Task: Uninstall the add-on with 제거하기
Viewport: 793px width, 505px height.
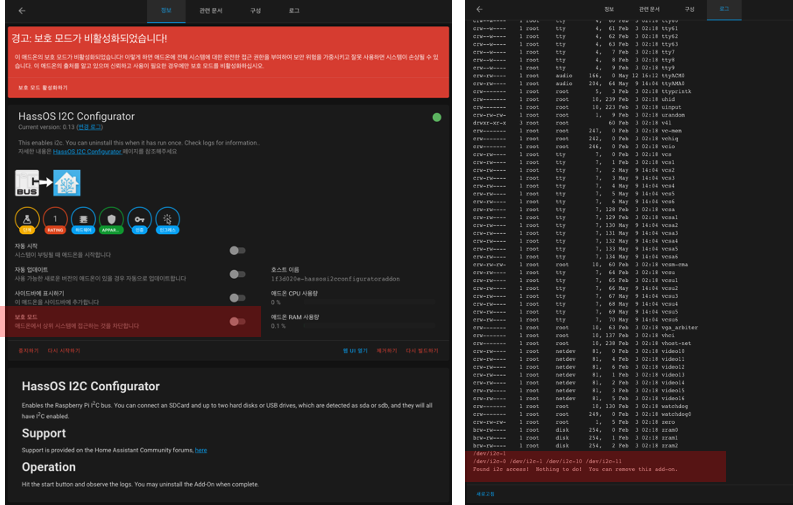Action: point(386,350)
